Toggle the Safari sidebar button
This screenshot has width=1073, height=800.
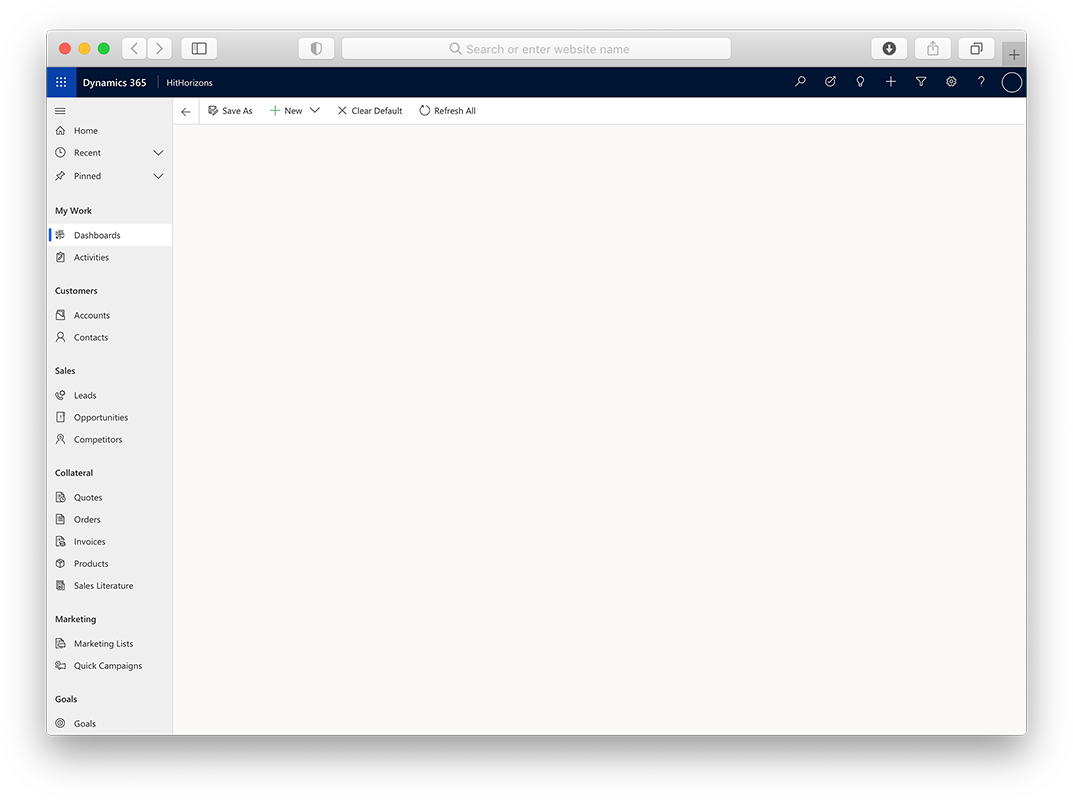[199, 49]
